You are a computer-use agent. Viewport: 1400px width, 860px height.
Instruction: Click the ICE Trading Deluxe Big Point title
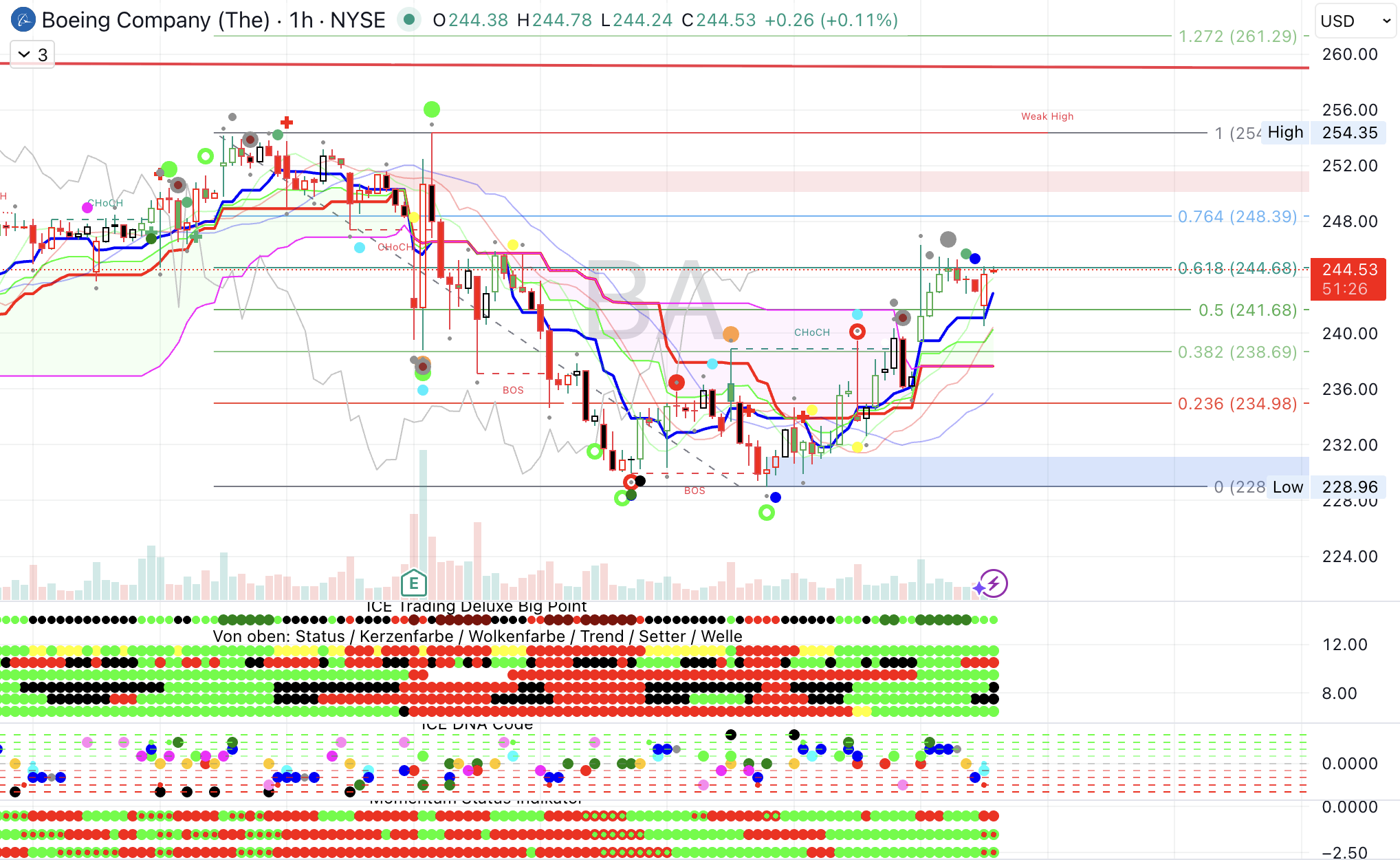[476, 607]
